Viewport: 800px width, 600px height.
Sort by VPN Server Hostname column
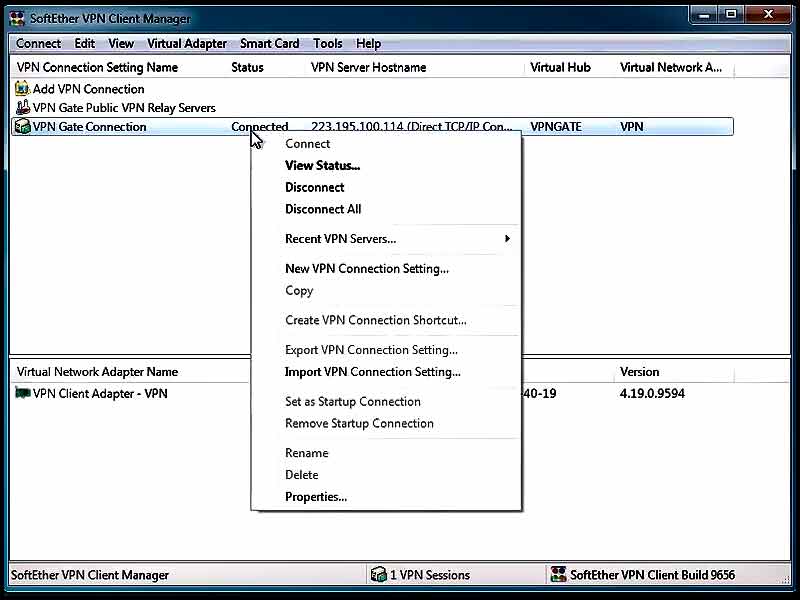click(x=368, y=67)
